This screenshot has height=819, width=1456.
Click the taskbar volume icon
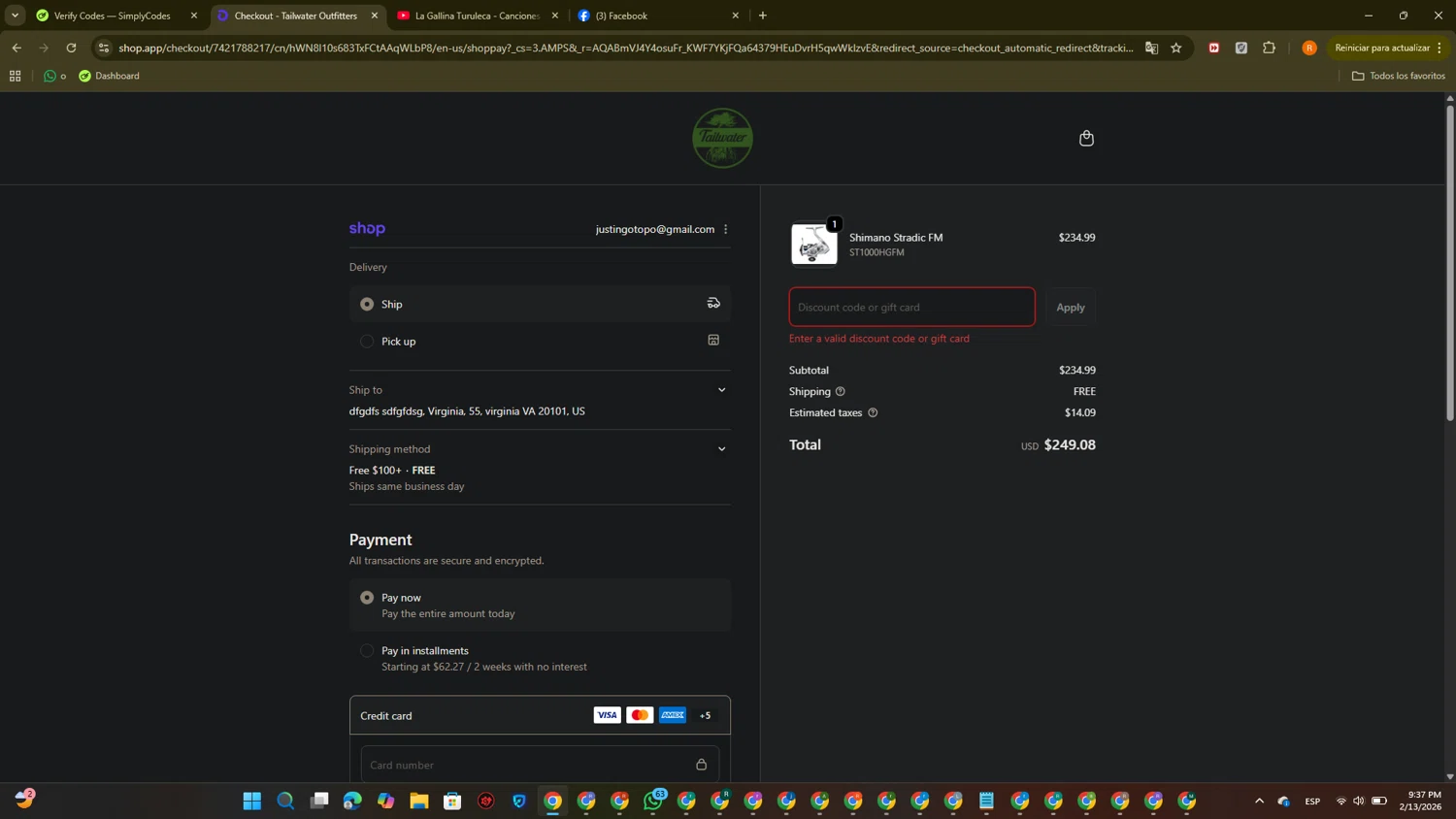coord(1359,801)
